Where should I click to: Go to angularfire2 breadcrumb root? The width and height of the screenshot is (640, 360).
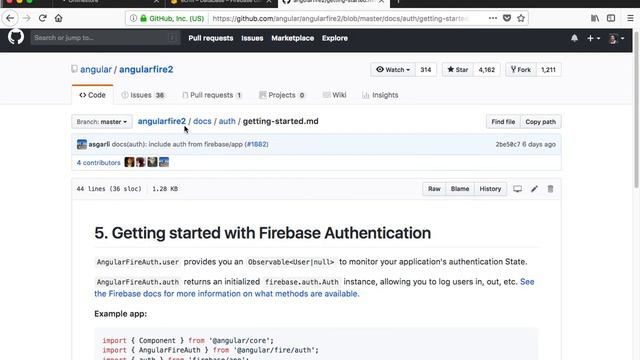[162, 121]
